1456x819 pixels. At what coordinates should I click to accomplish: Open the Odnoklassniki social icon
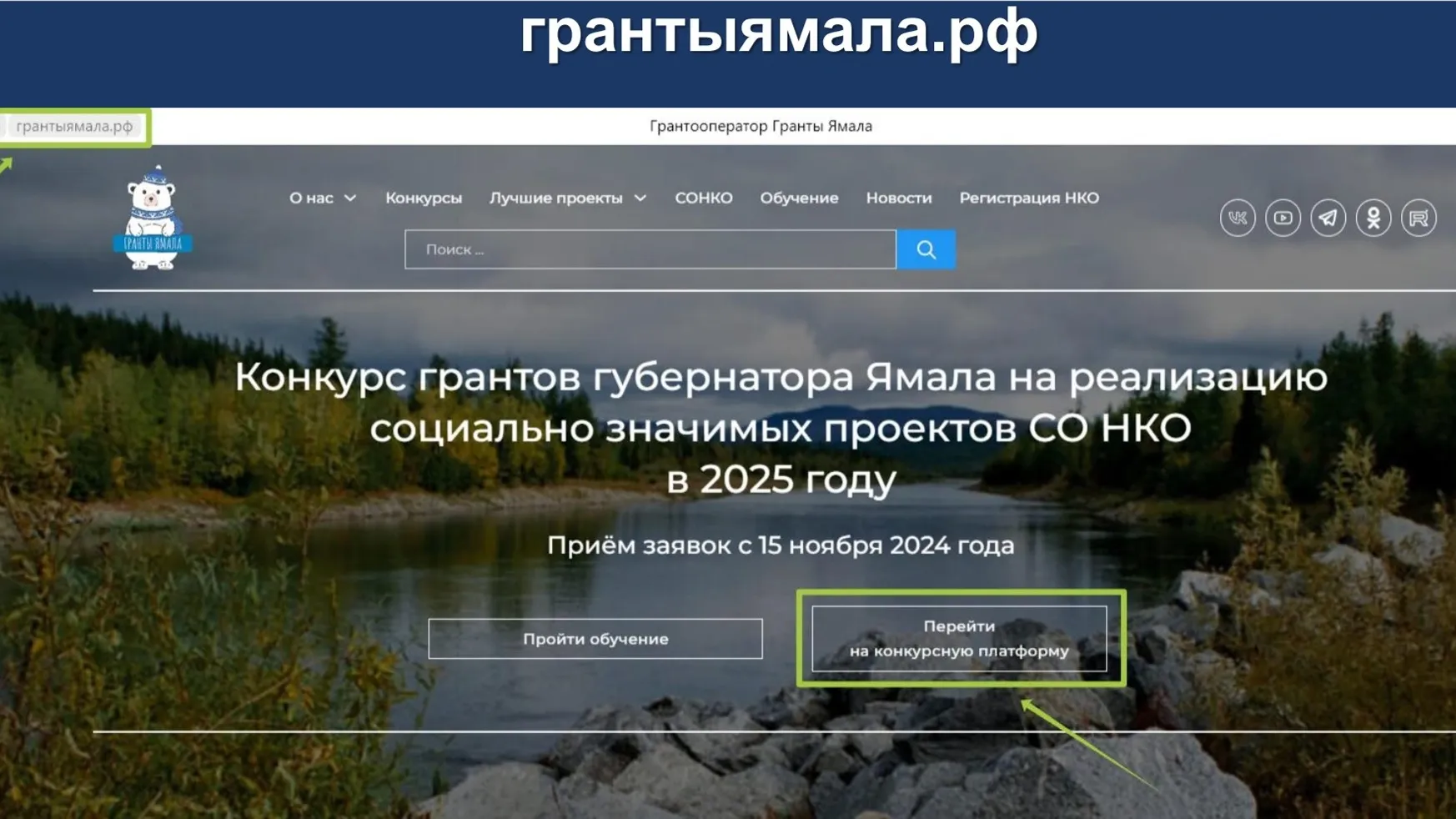1373,219
